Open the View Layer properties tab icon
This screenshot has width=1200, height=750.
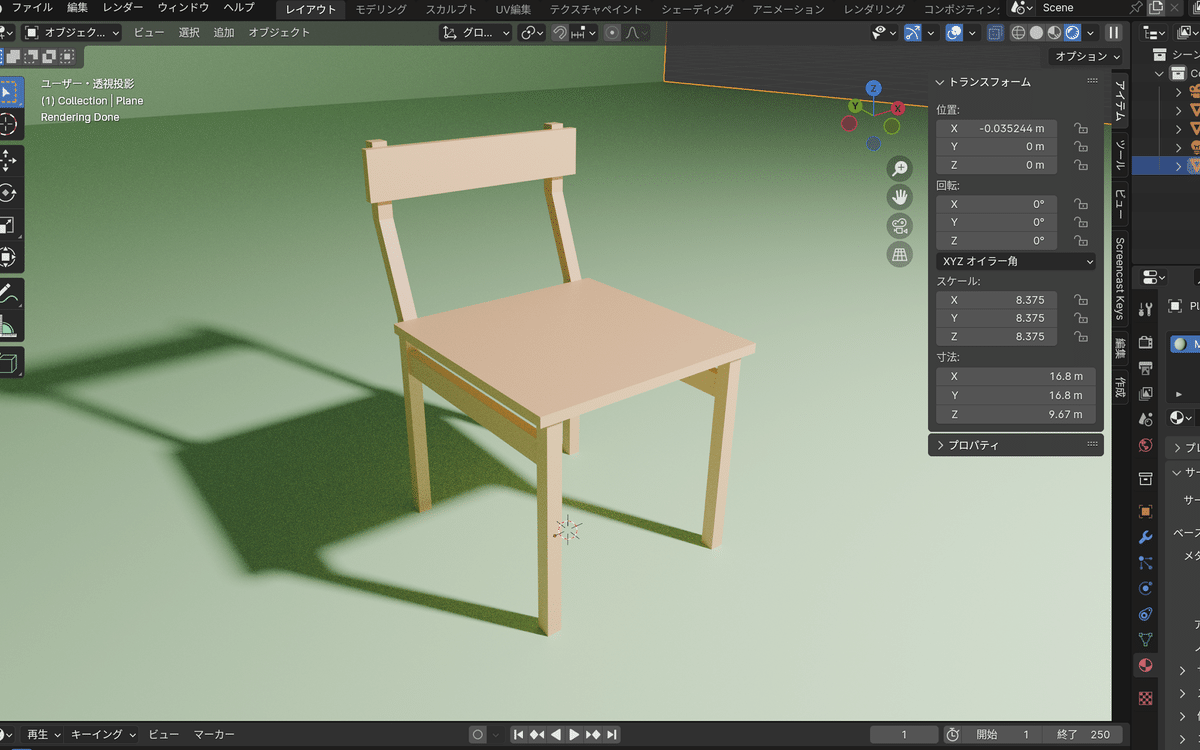click(x=1146, y=393)
